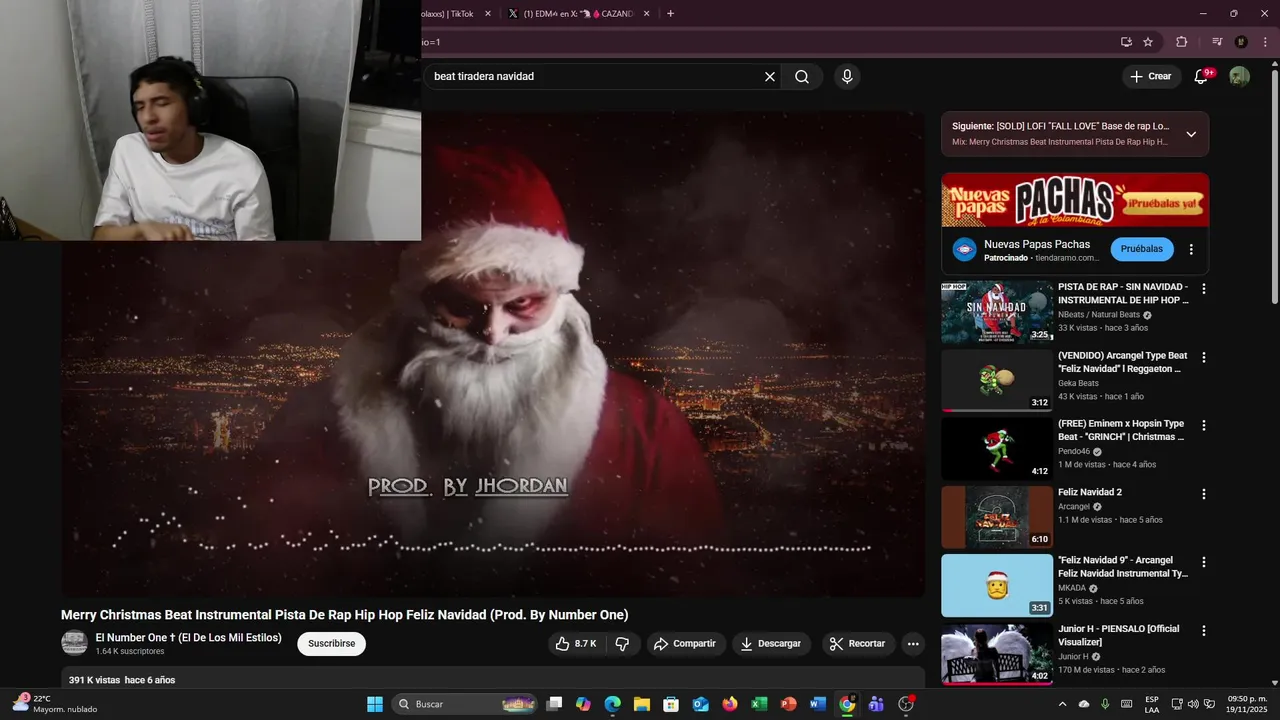Open the Chrome profile avatar
The width and height of the screenshot is (1280, 720).
[x=1241, y=42]
